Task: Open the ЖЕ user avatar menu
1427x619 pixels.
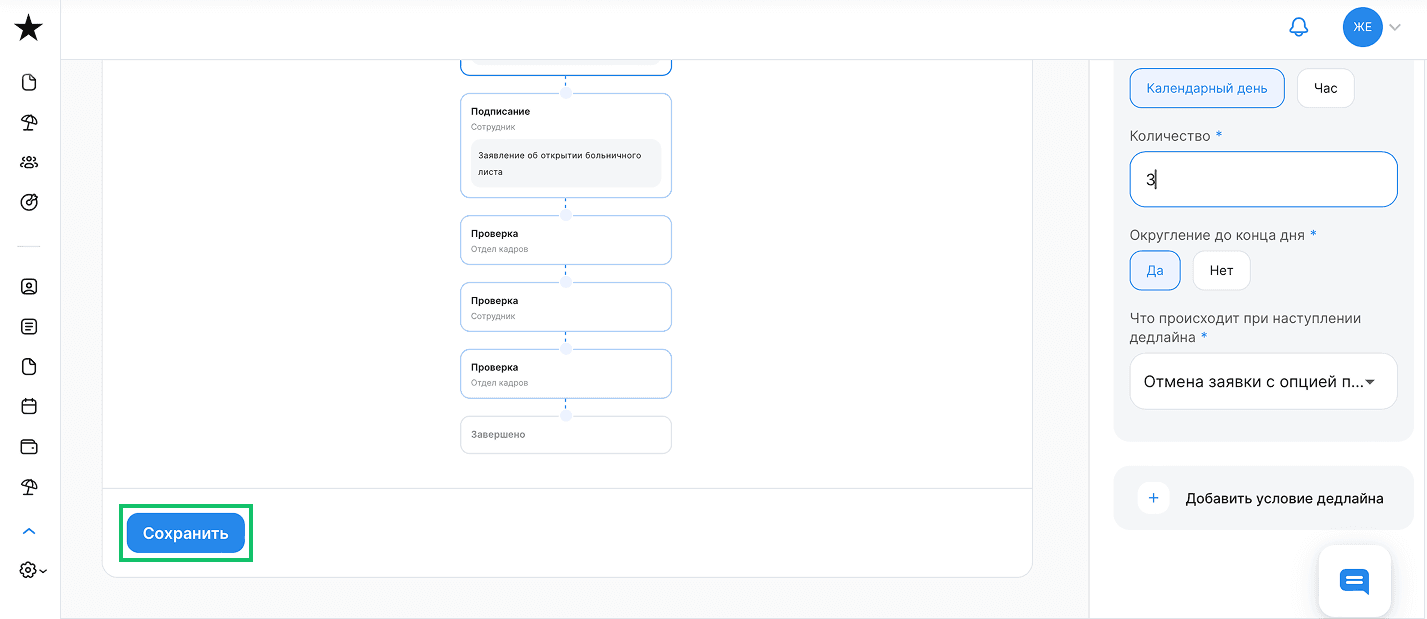Action: [1362, 28]
